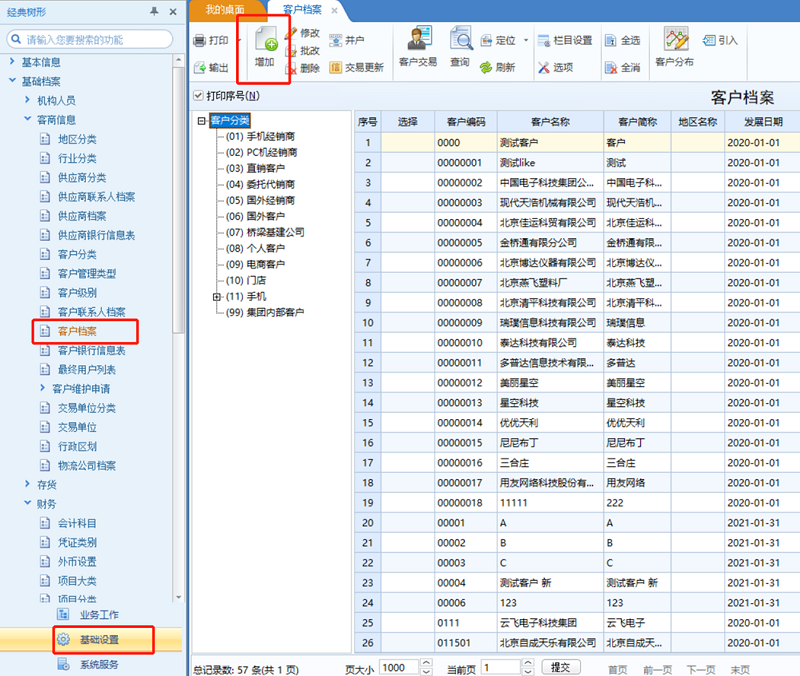Image resolution: width=800 pixels, height=676 pixels.
Task: Click the 提交 button
Action: point(561,667)
